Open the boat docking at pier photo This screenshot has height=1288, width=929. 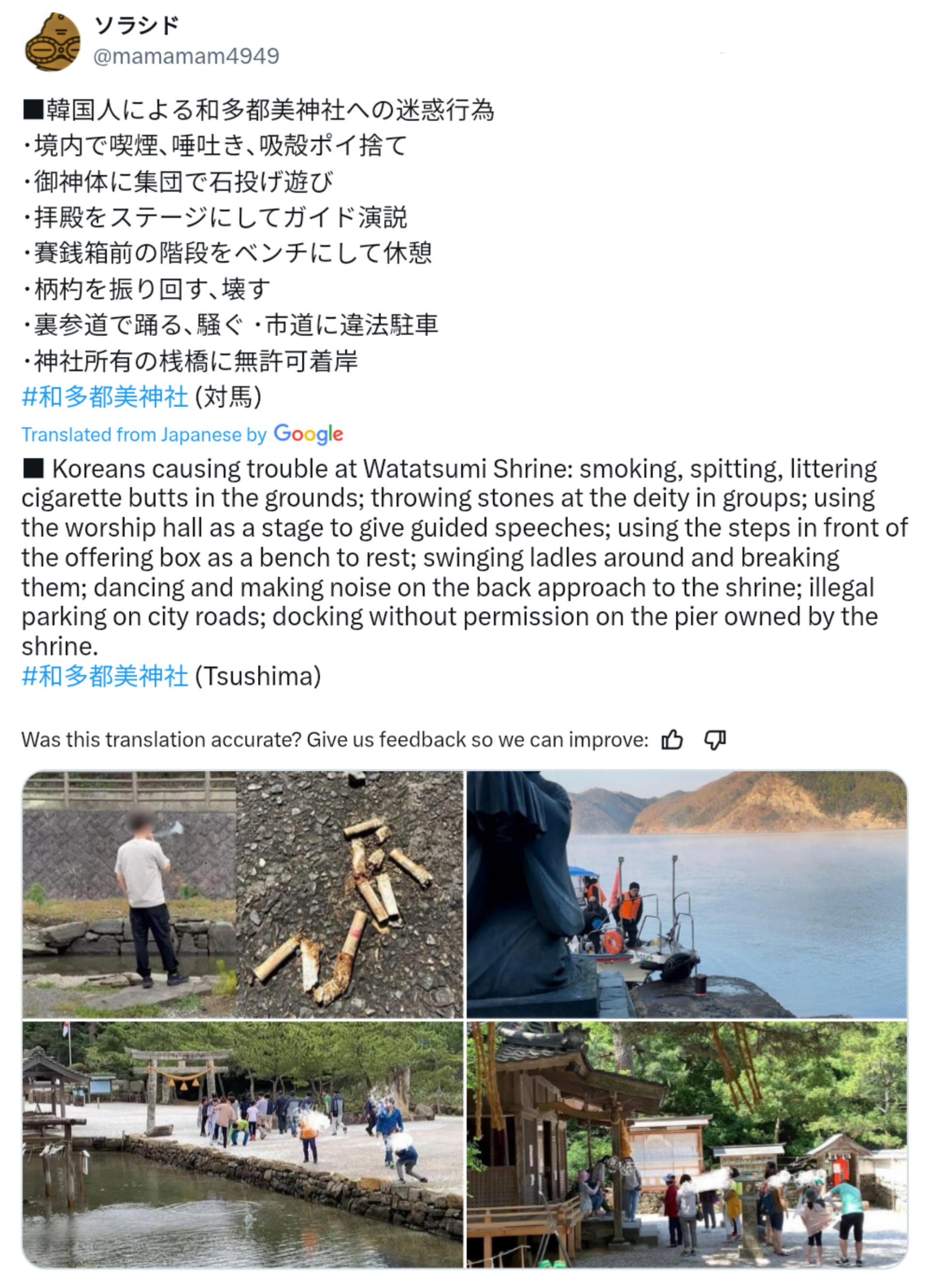(687, 894)
